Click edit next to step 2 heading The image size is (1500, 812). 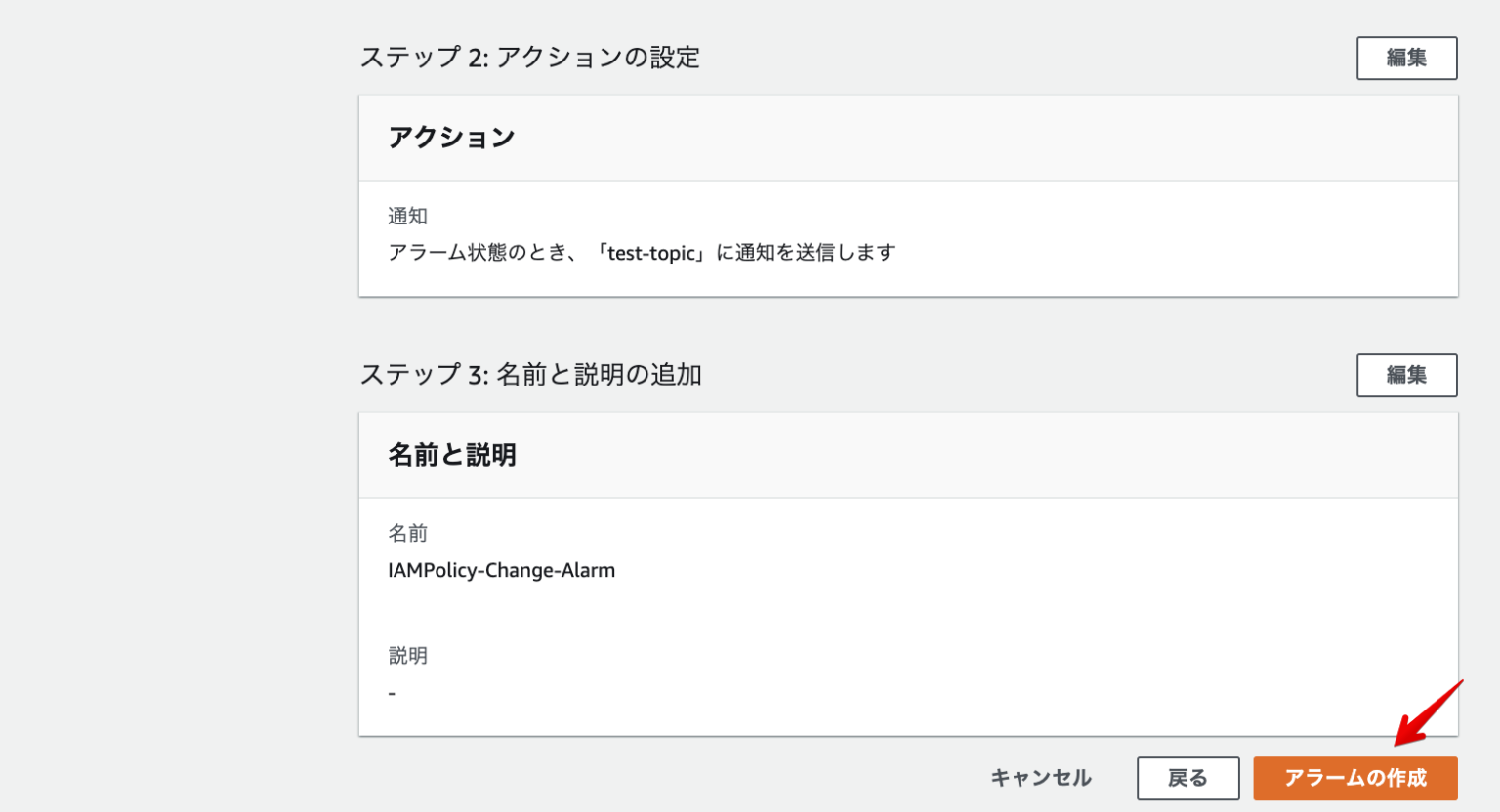click(x=1406, y=58)
